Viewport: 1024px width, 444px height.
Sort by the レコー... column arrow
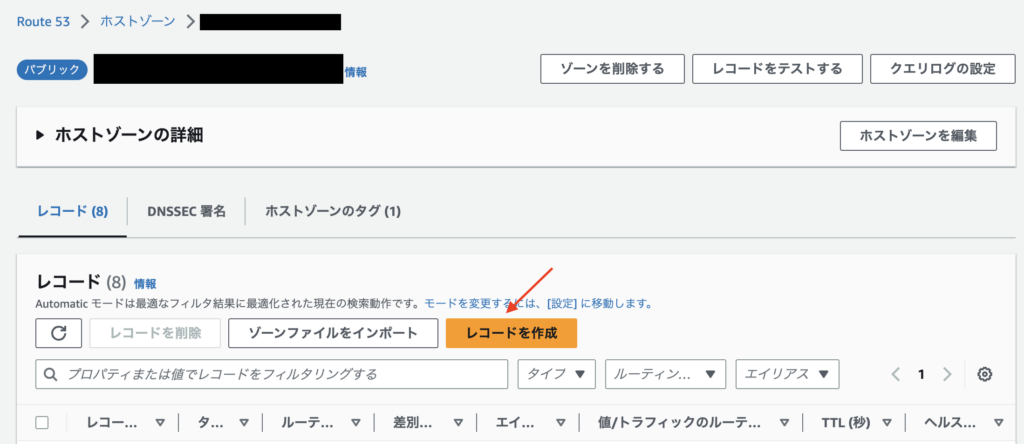(160, 422)
